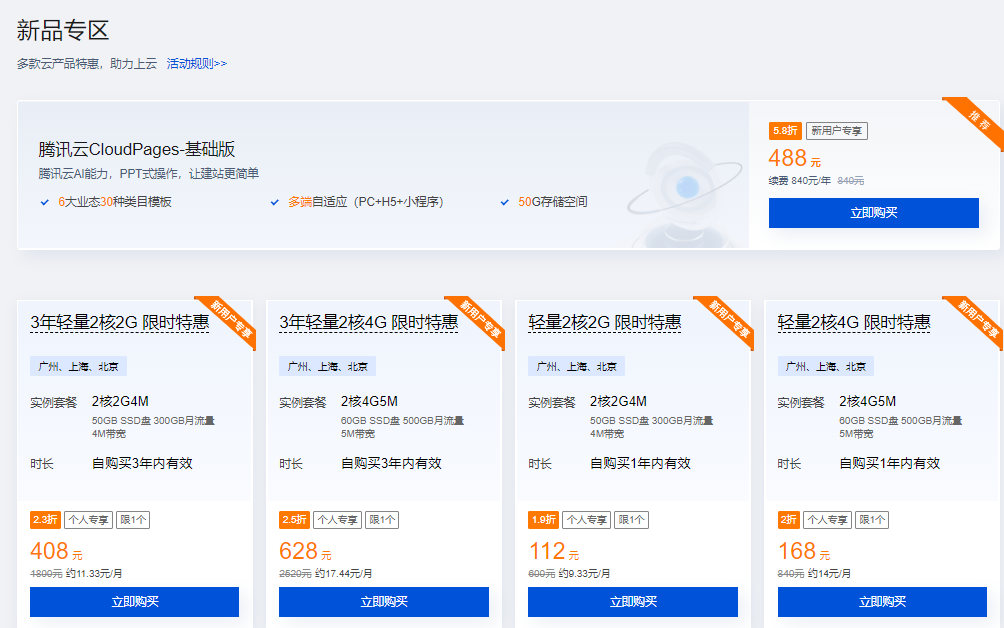The height and width of the screenshot is (628, 1004).
Task: Click the 约14元/月 text
Action: tap(829, 574)
